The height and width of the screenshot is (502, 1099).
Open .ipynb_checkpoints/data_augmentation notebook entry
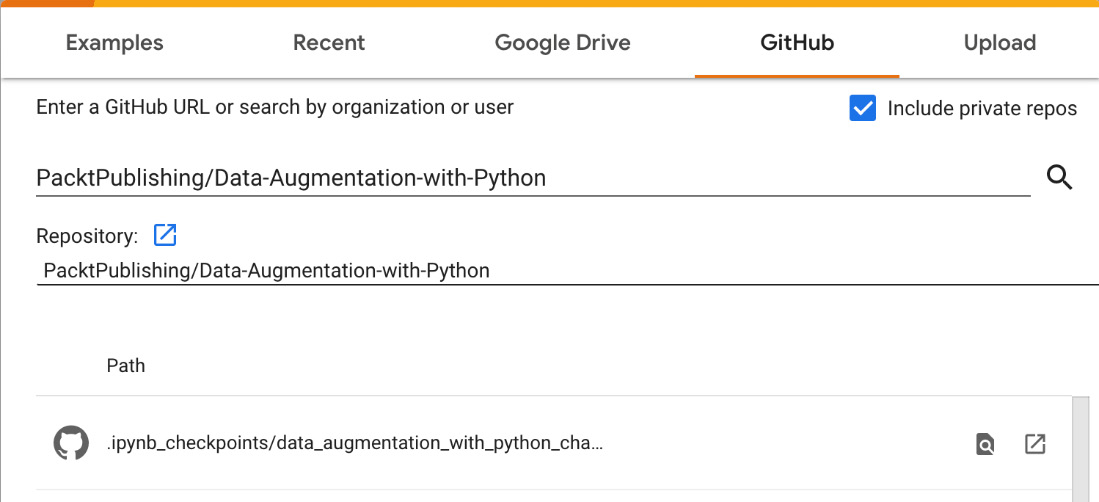click(x=355, y=444)
